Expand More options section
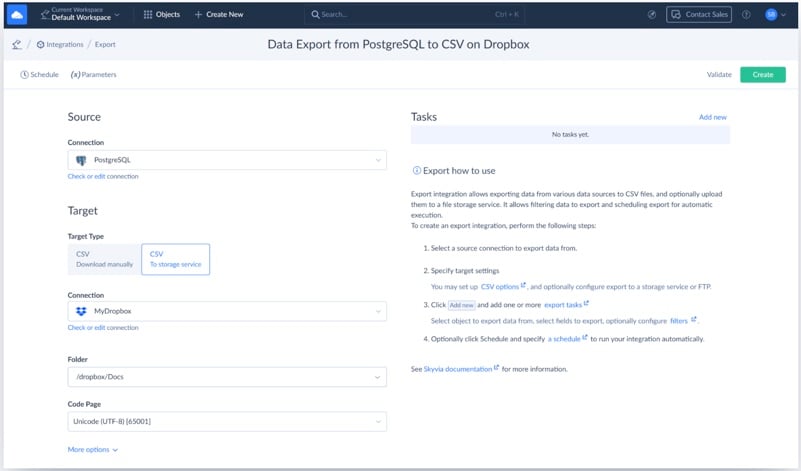801x471 pixels. click(92, 450)
